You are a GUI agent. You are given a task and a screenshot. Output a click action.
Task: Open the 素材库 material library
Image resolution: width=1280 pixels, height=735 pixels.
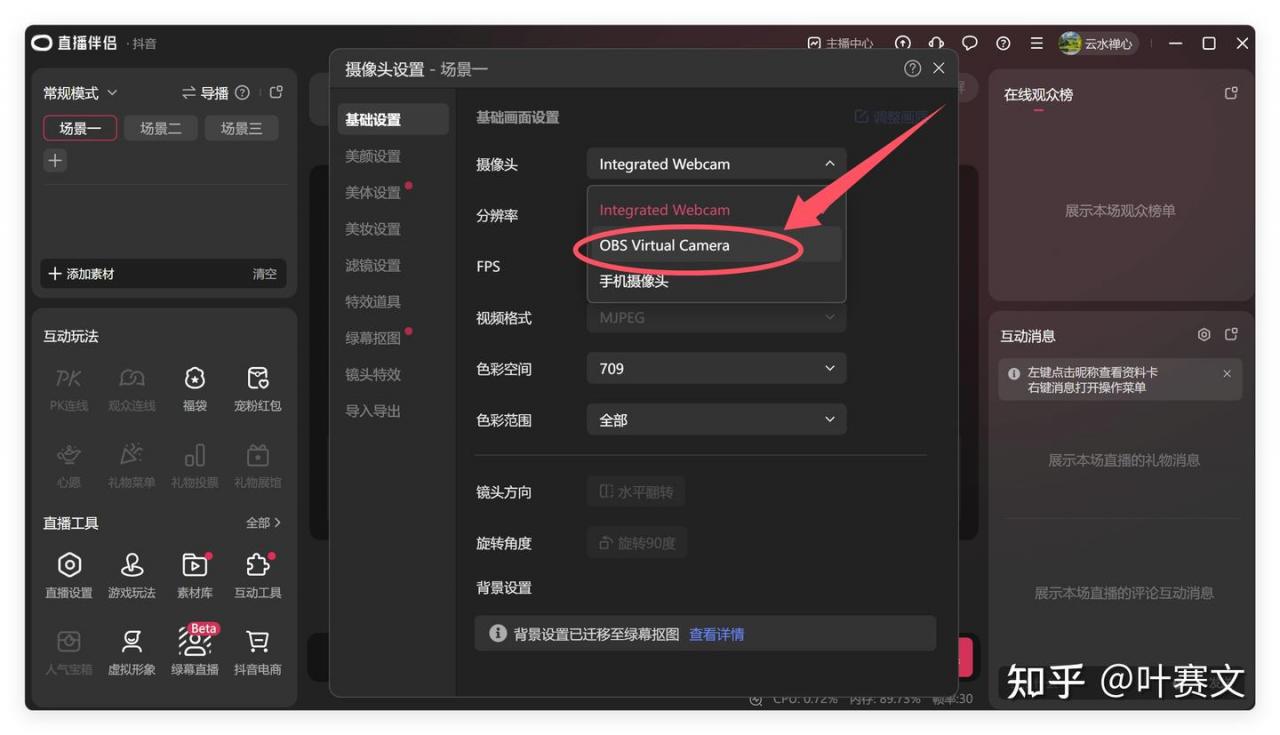click(195, 575)
